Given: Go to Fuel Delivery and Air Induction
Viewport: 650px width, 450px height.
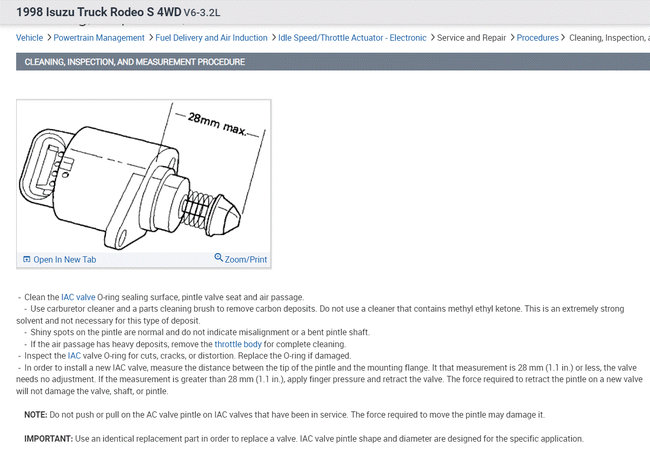Looking at the screenshot, I should coord(211,38).
